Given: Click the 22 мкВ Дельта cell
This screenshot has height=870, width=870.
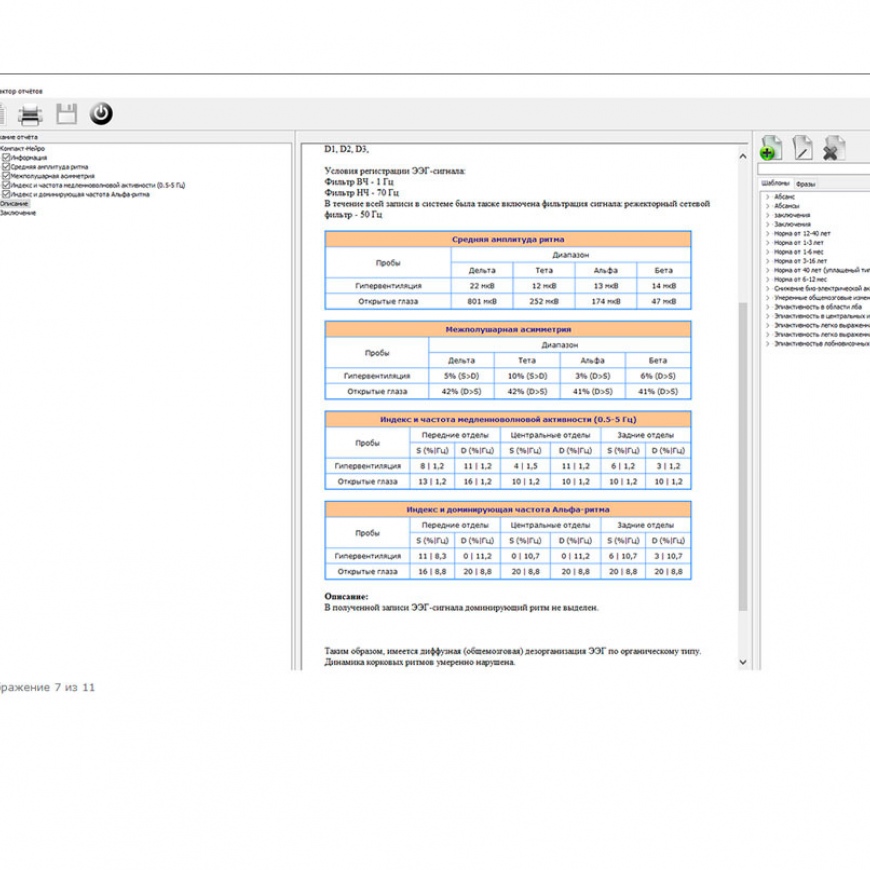Looking at the screenshot, I should click(x=482, y=286).
